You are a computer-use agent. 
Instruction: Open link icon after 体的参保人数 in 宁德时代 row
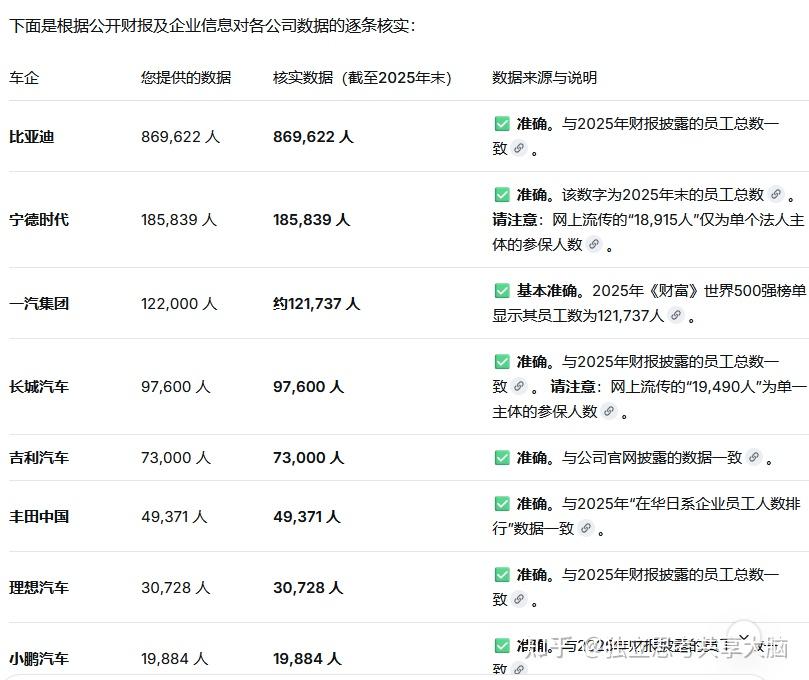pyautogui.click(x=594, y=244)
